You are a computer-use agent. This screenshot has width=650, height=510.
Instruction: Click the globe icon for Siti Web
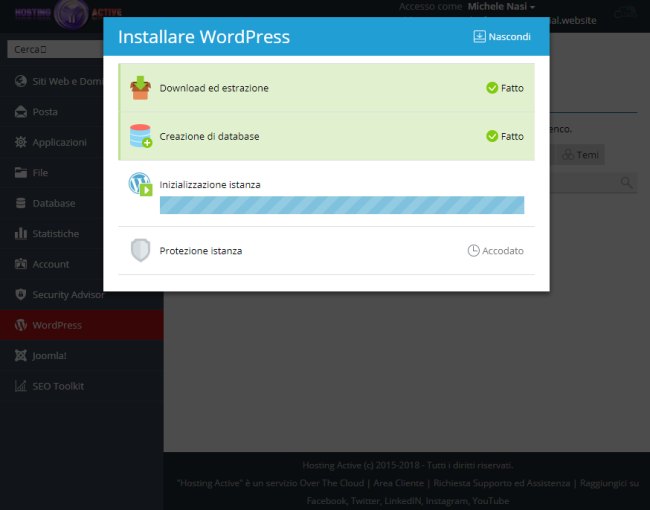(x=21, y=81)
